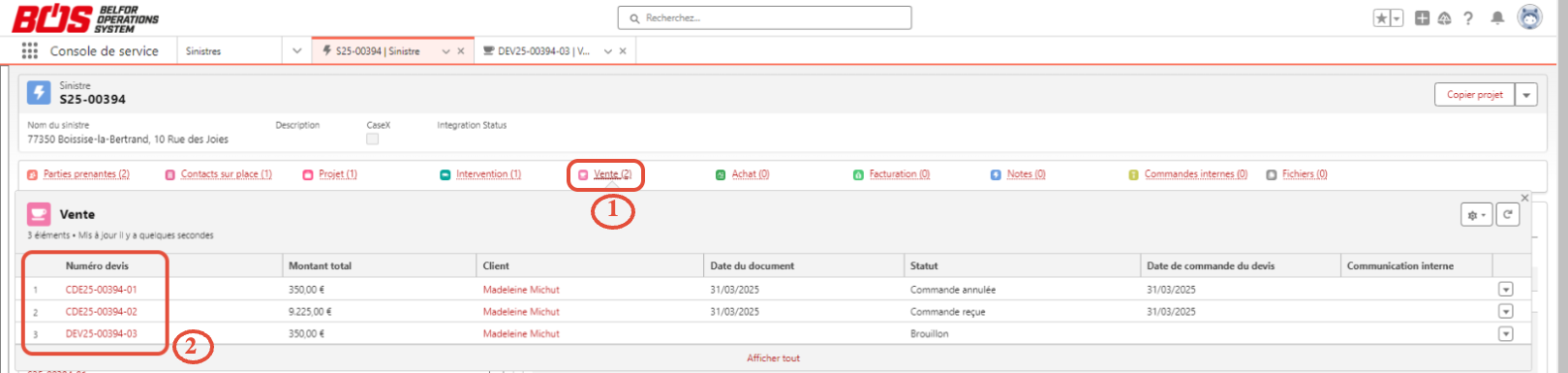Select the Brouillon status cell

coord(929,333)
